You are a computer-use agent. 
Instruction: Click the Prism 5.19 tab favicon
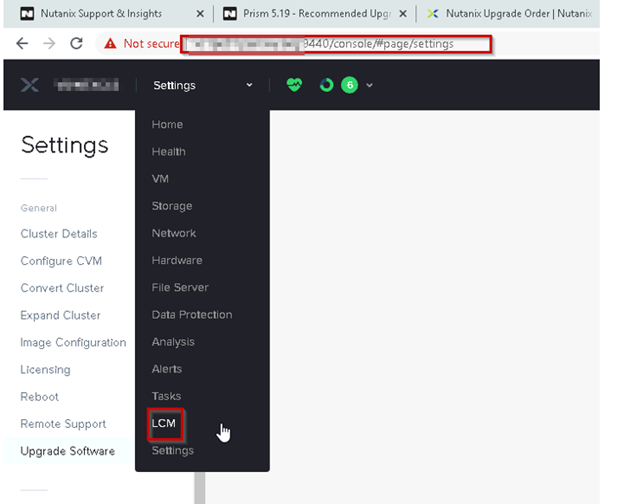tap(230, 14)
